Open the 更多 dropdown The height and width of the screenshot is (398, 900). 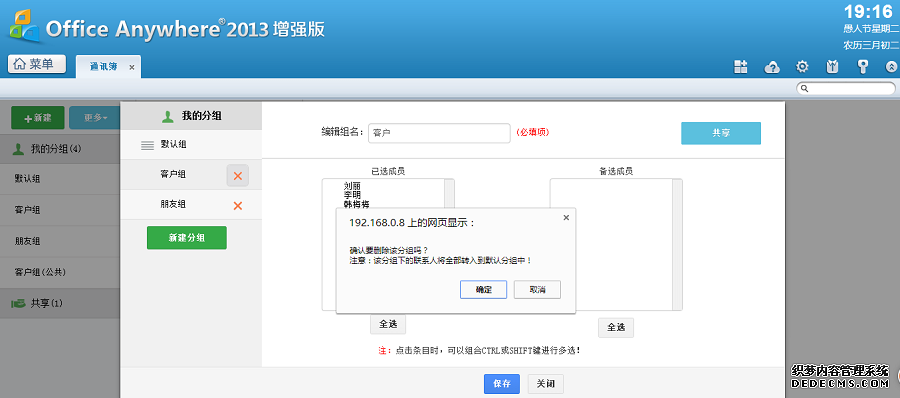[95, 118]
